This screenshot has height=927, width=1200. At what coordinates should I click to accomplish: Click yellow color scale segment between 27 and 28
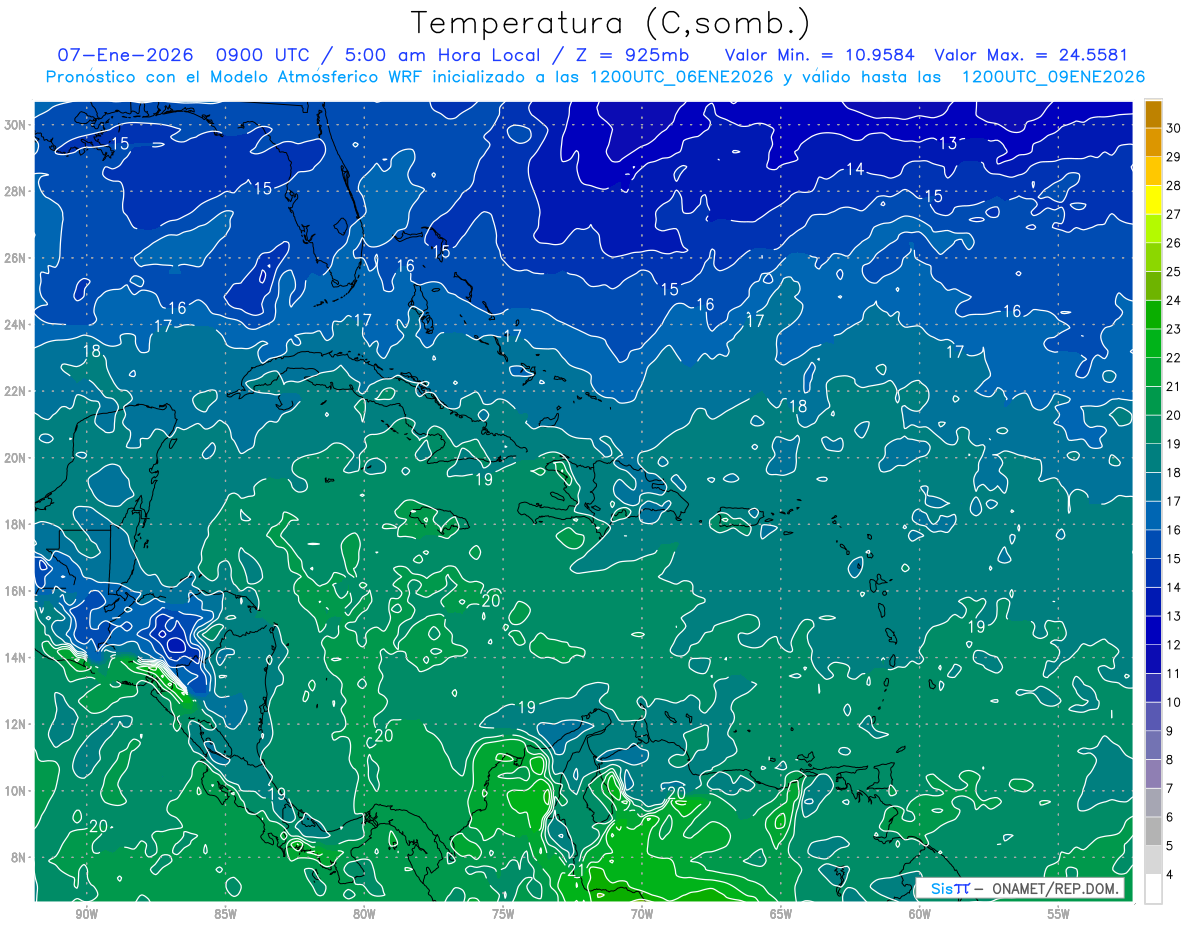pyautogui.click(x=1153, y=200)
